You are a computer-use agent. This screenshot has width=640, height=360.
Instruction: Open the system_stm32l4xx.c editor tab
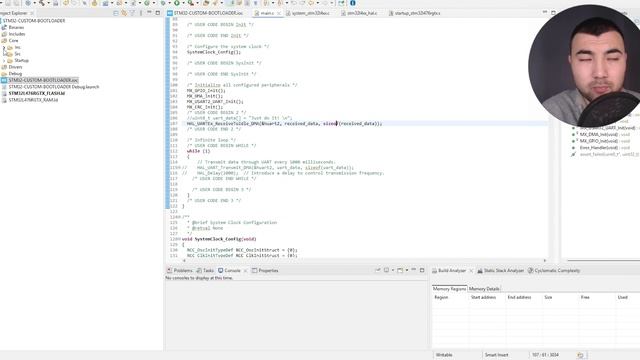[308, 13]
